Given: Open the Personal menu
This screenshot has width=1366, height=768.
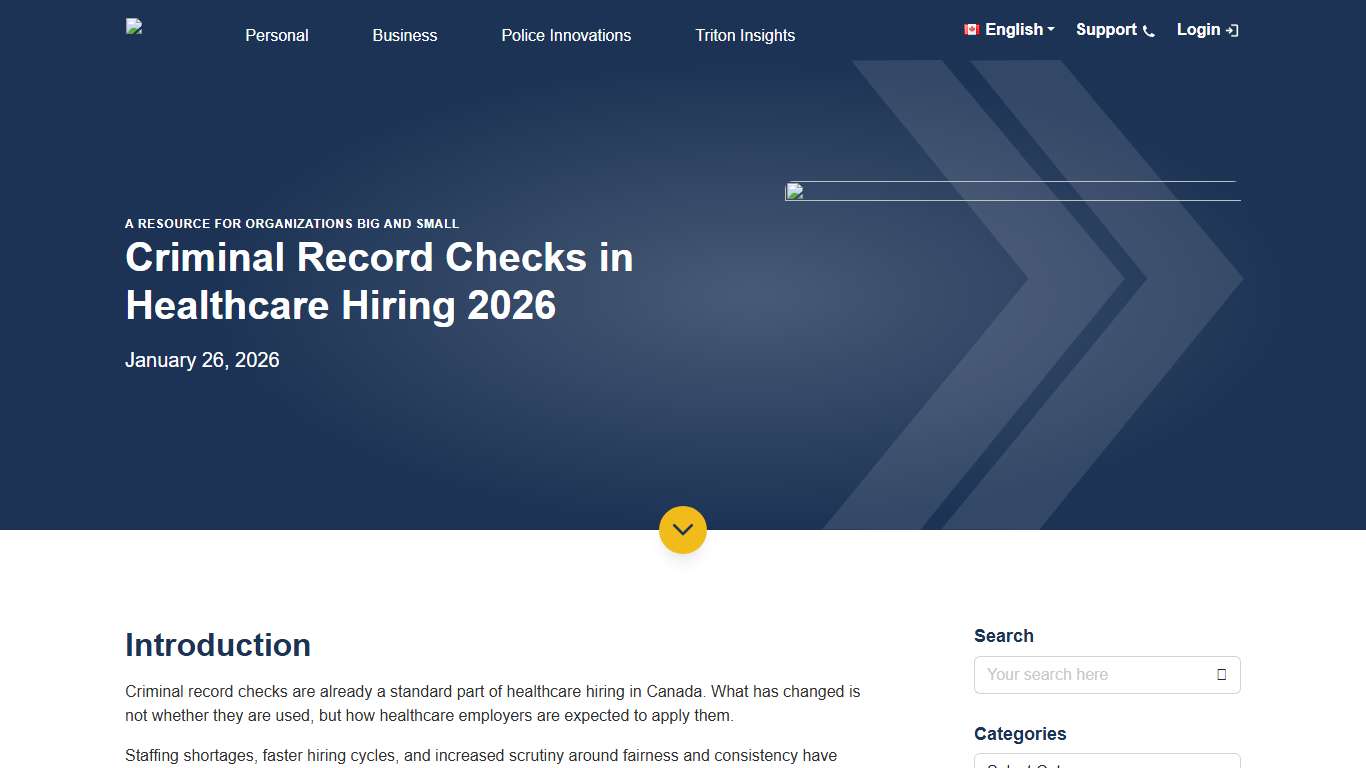Looking at the screenshot, I should tap(276, 35).
